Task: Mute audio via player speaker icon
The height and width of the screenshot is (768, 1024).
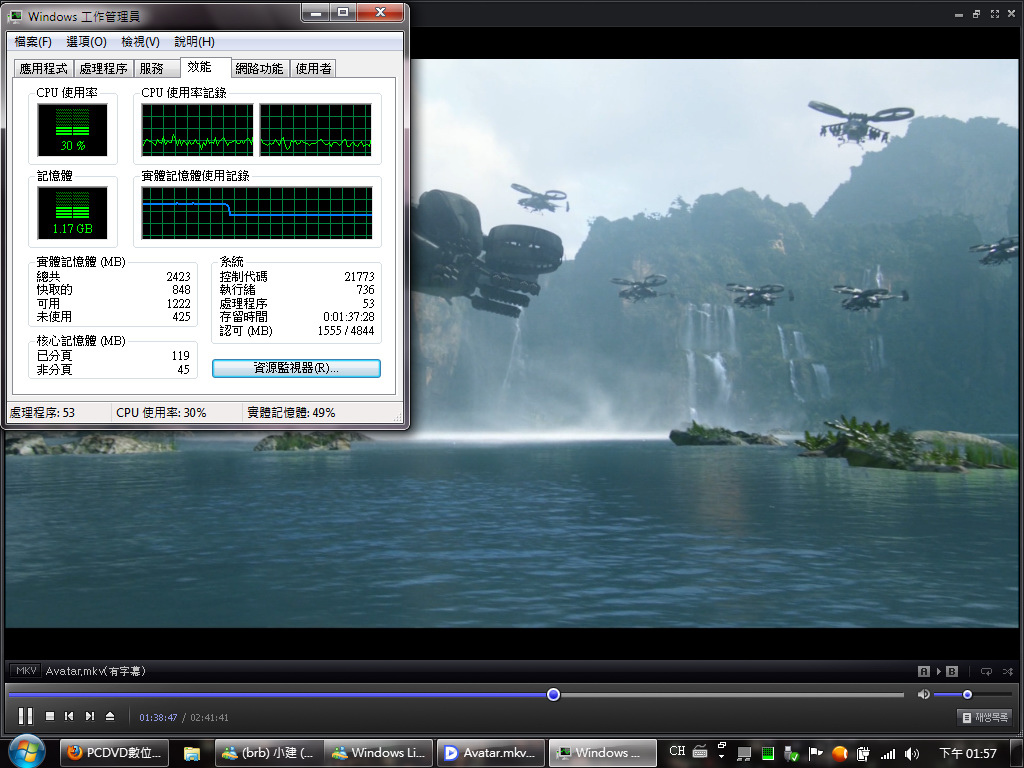Action: tap(923, 694)
